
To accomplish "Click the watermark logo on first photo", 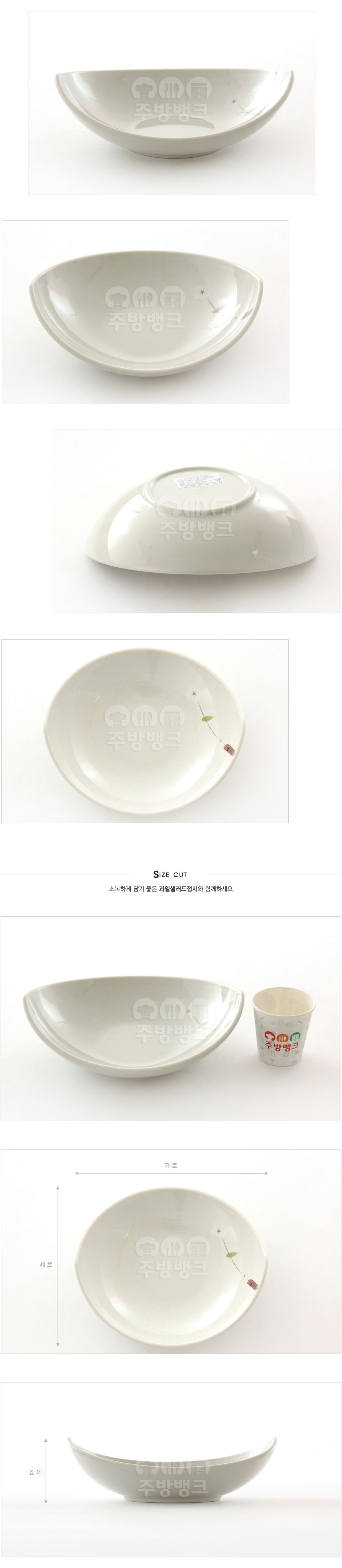I will coord(171,98).
